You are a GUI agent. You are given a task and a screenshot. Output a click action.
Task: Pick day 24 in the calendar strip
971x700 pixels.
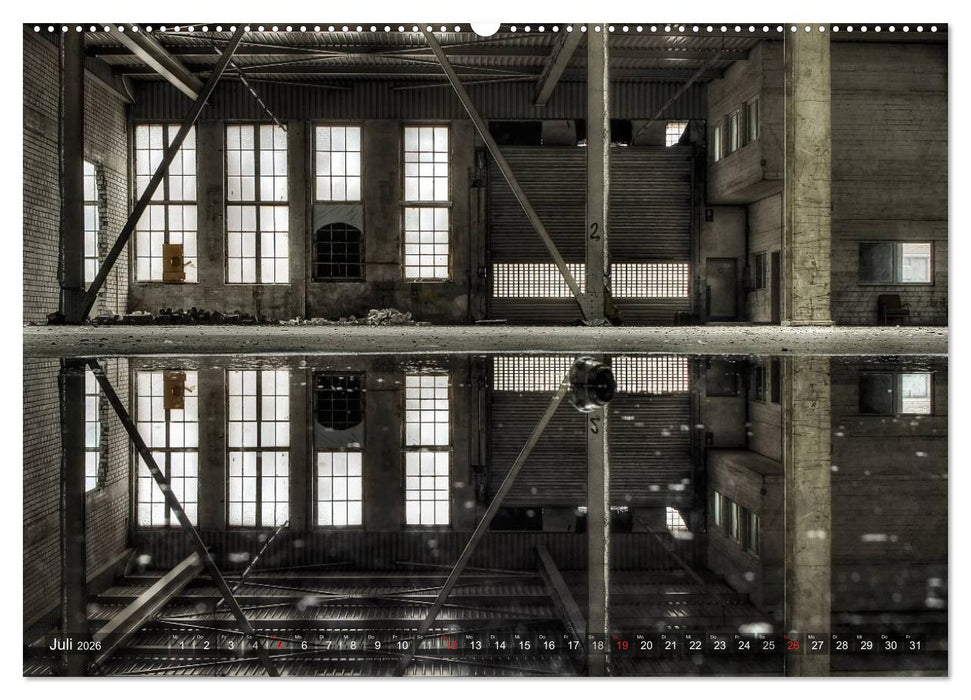[x=744, y=646]
